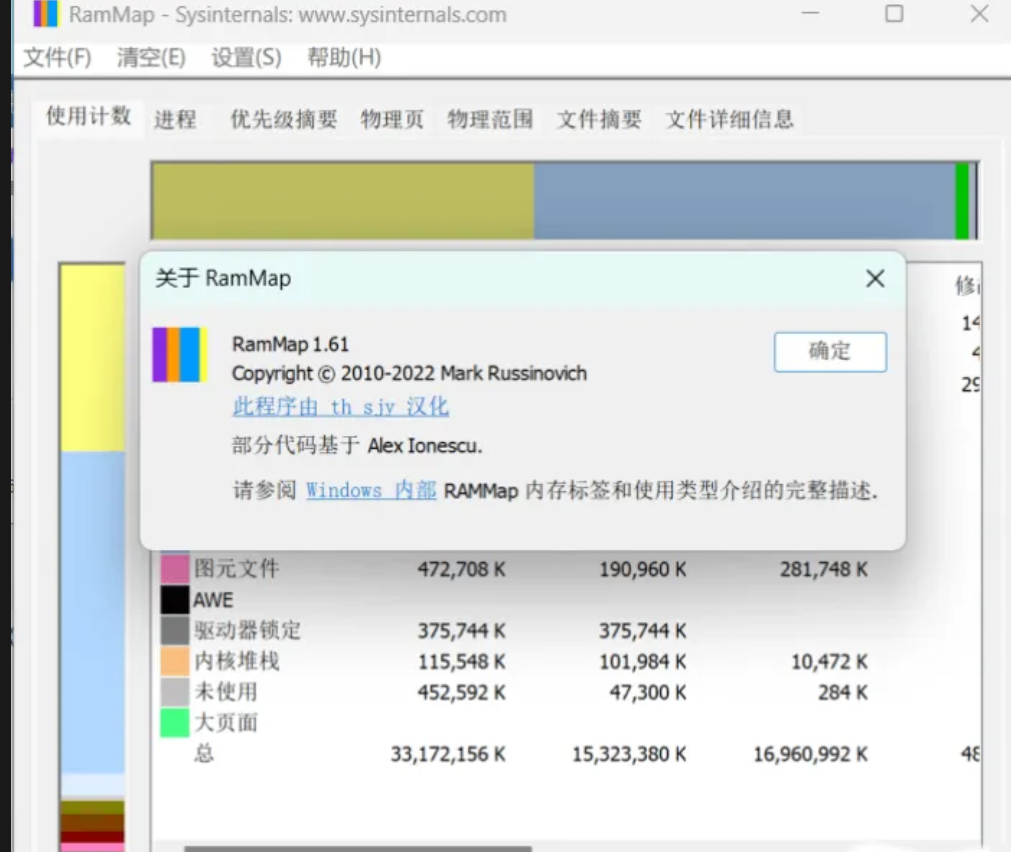Image resolution: width=1011 pixels, height=852 pixels.
Task: Switch to the 物理页 tab
Action: tap(392, 119)
